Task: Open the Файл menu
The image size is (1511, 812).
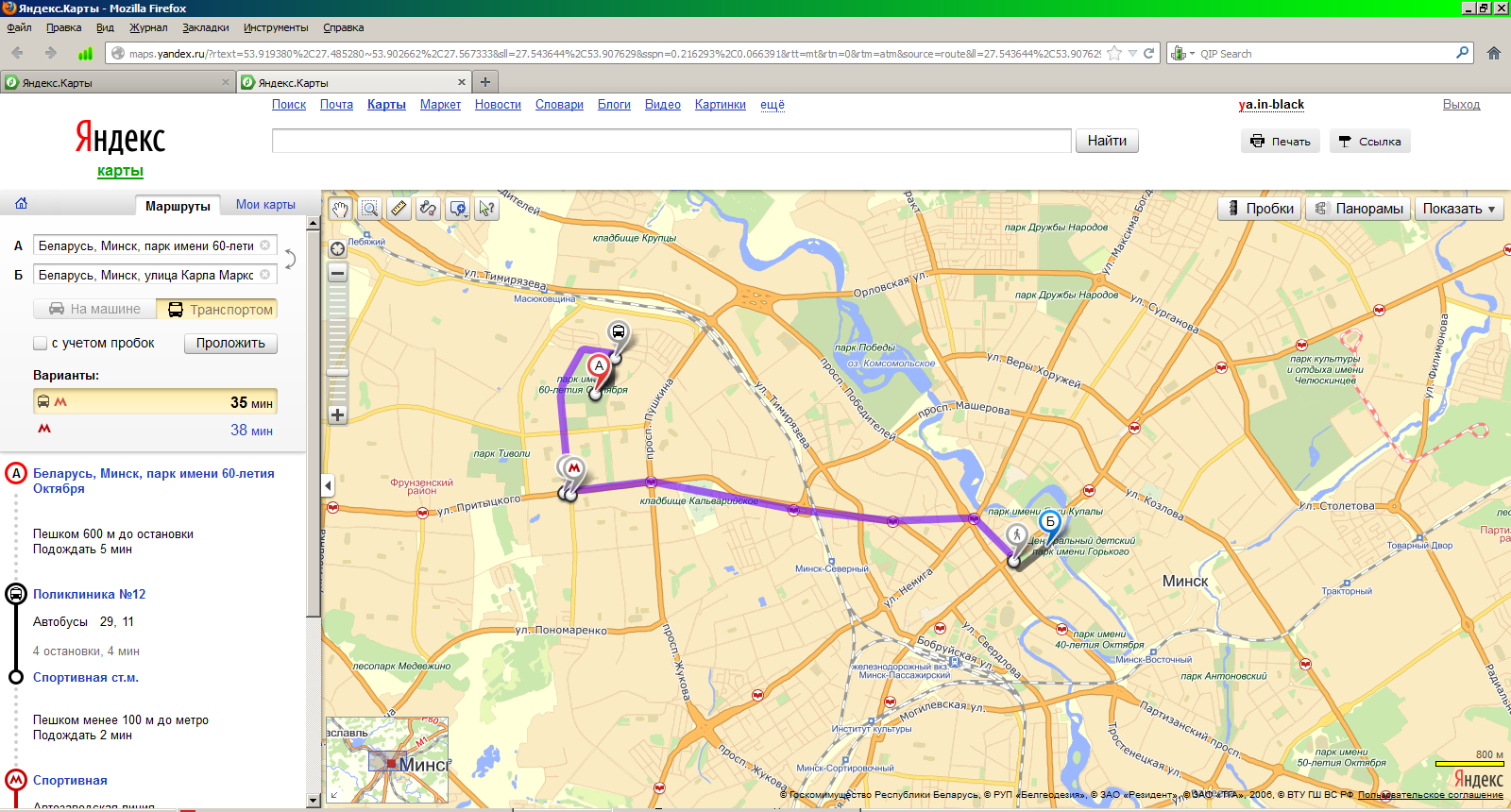Action: point(19,27)
